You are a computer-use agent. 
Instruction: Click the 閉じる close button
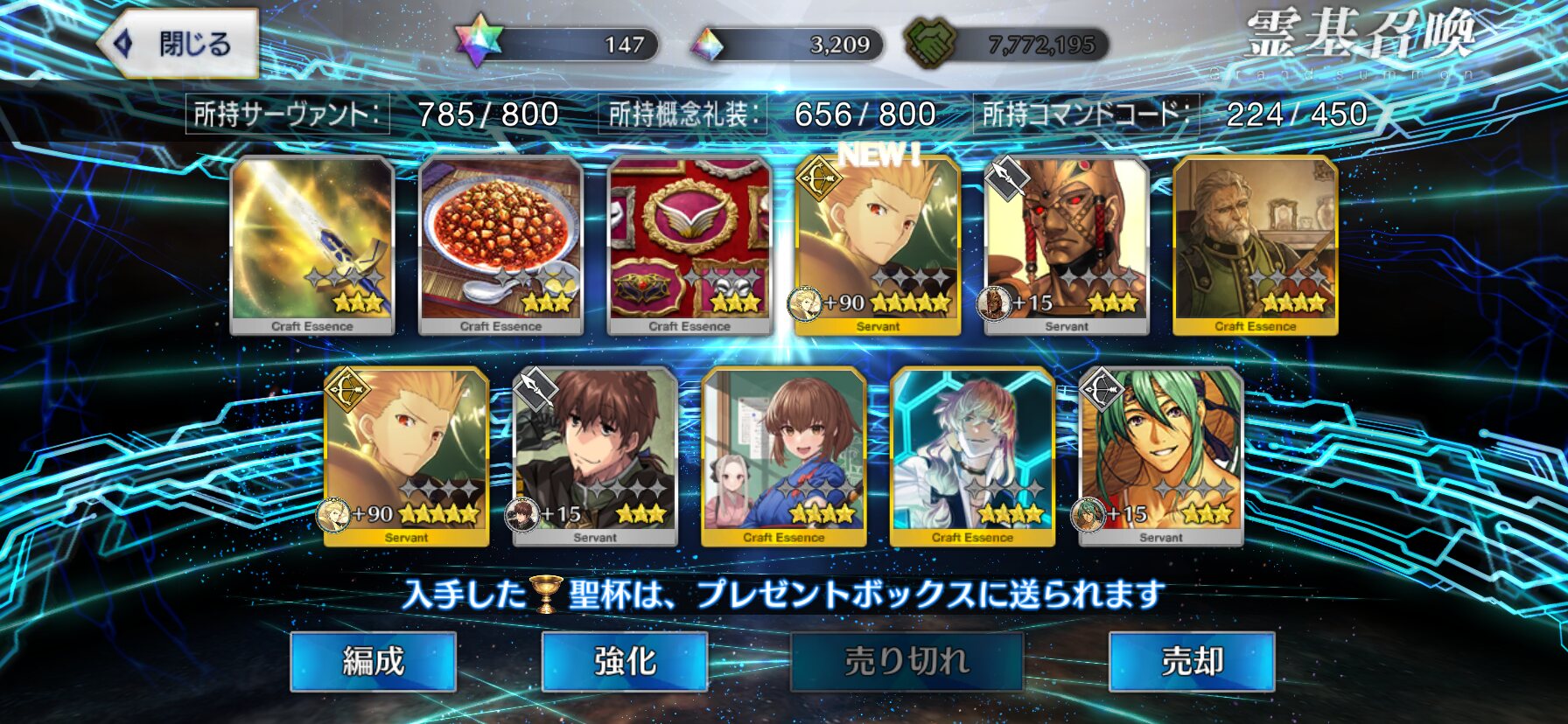pyautogui.click(x=178, y=44)
